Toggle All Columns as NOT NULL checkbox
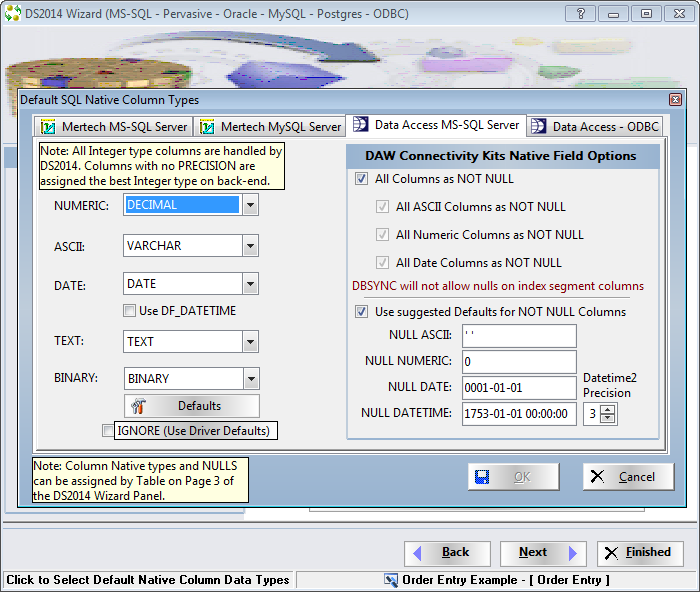The width and height of the screenshot is (700, 592). coord(361,179)
